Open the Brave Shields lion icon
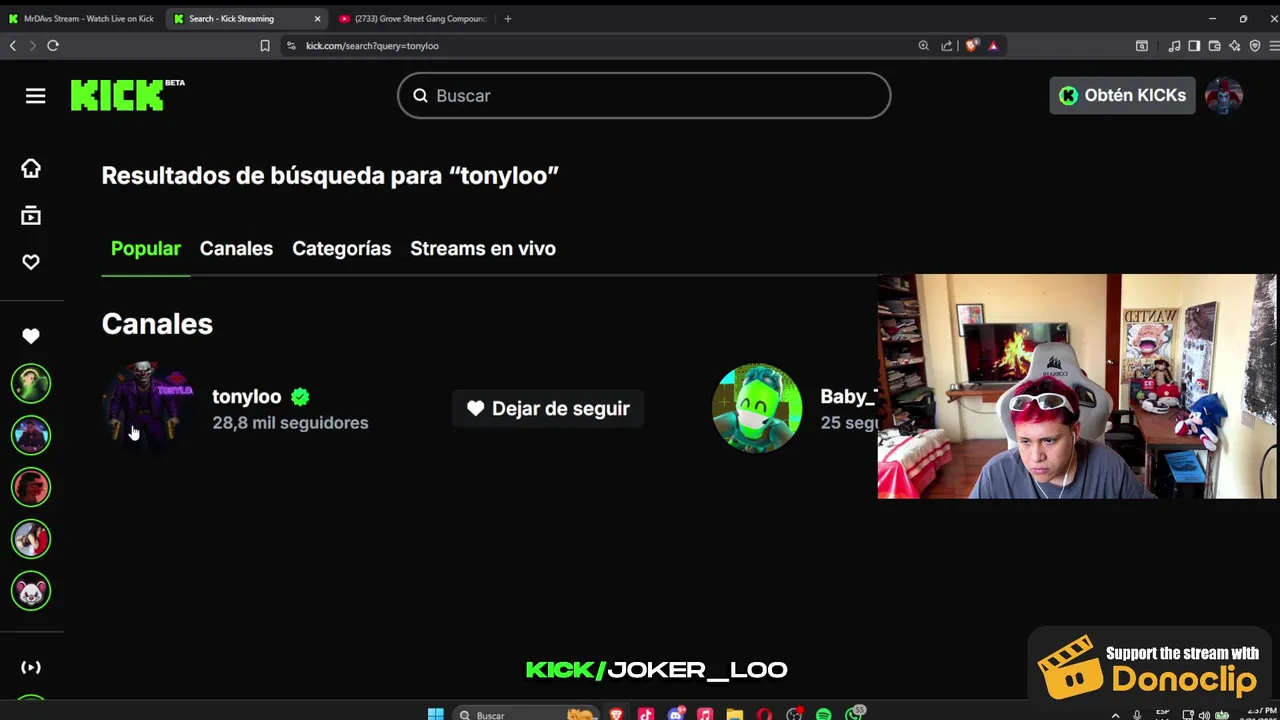This screenshot has width=1280, height=720. [971, 45]
